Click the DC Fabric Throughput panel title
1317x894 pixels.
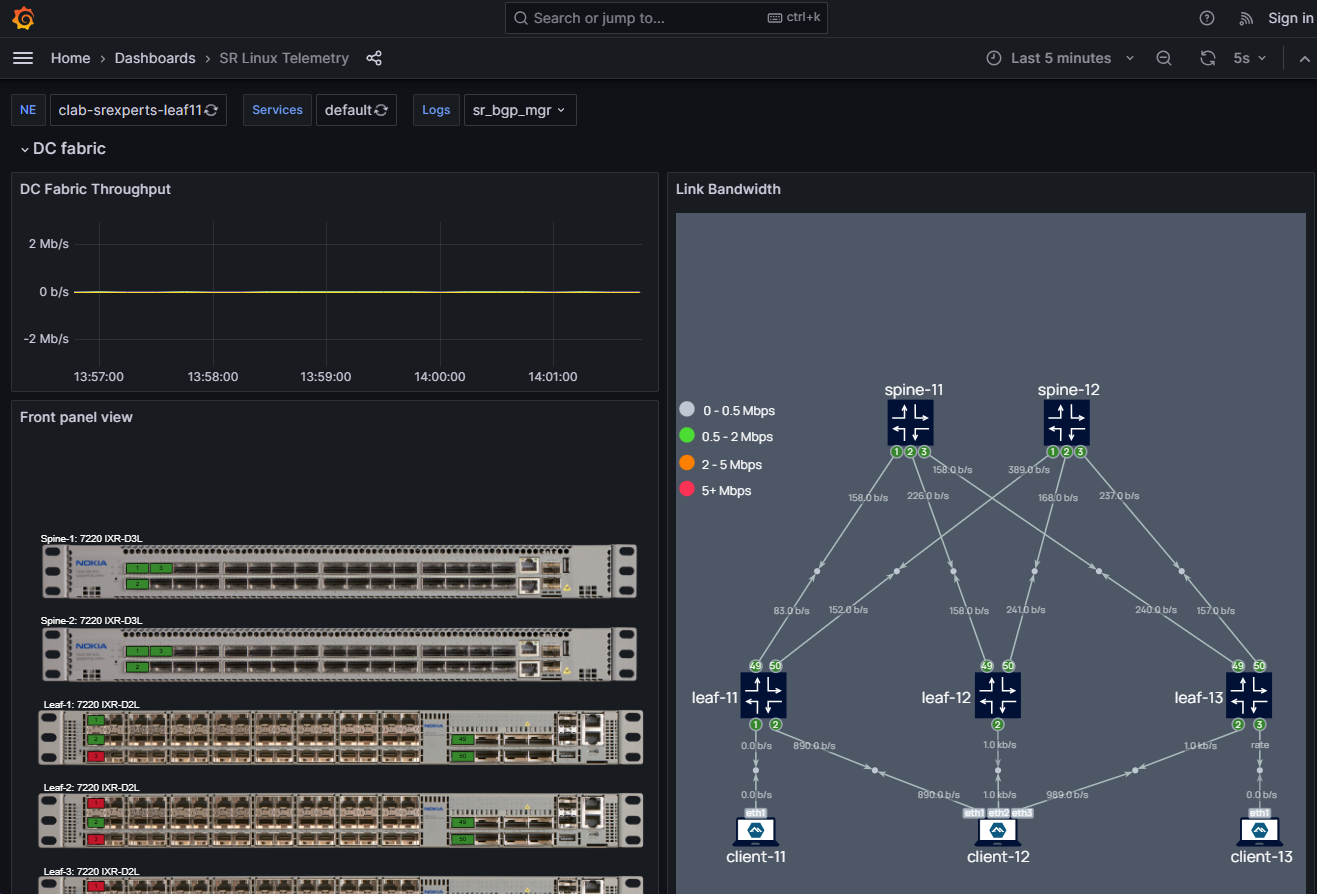(95, 189)
